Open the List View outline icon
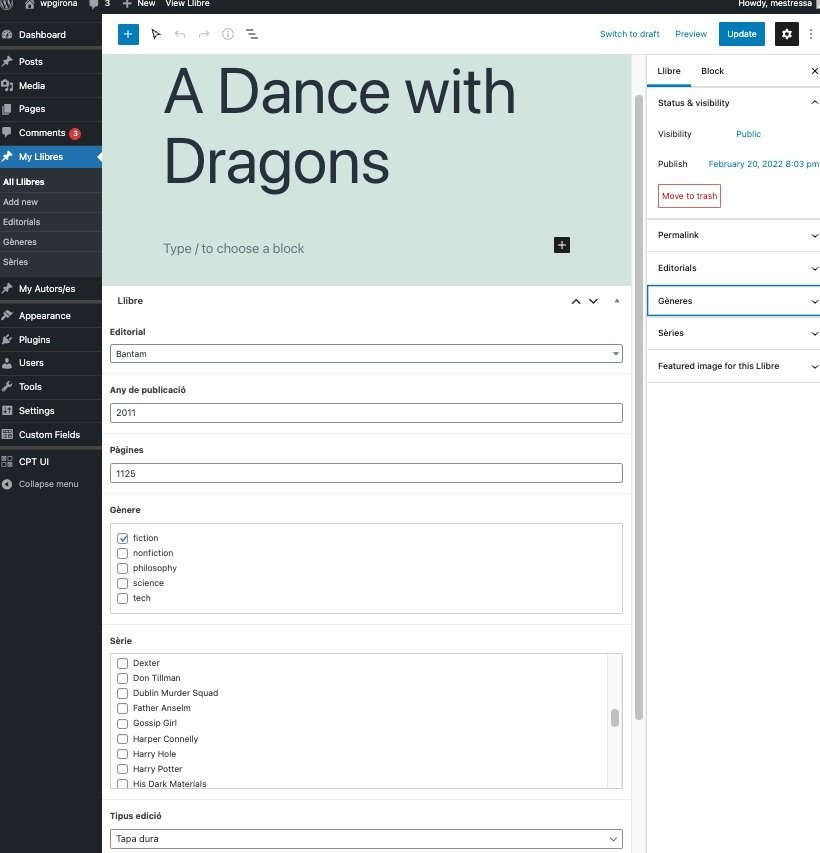The height and width of the screenshot is (853, 820). click(252, 34)
